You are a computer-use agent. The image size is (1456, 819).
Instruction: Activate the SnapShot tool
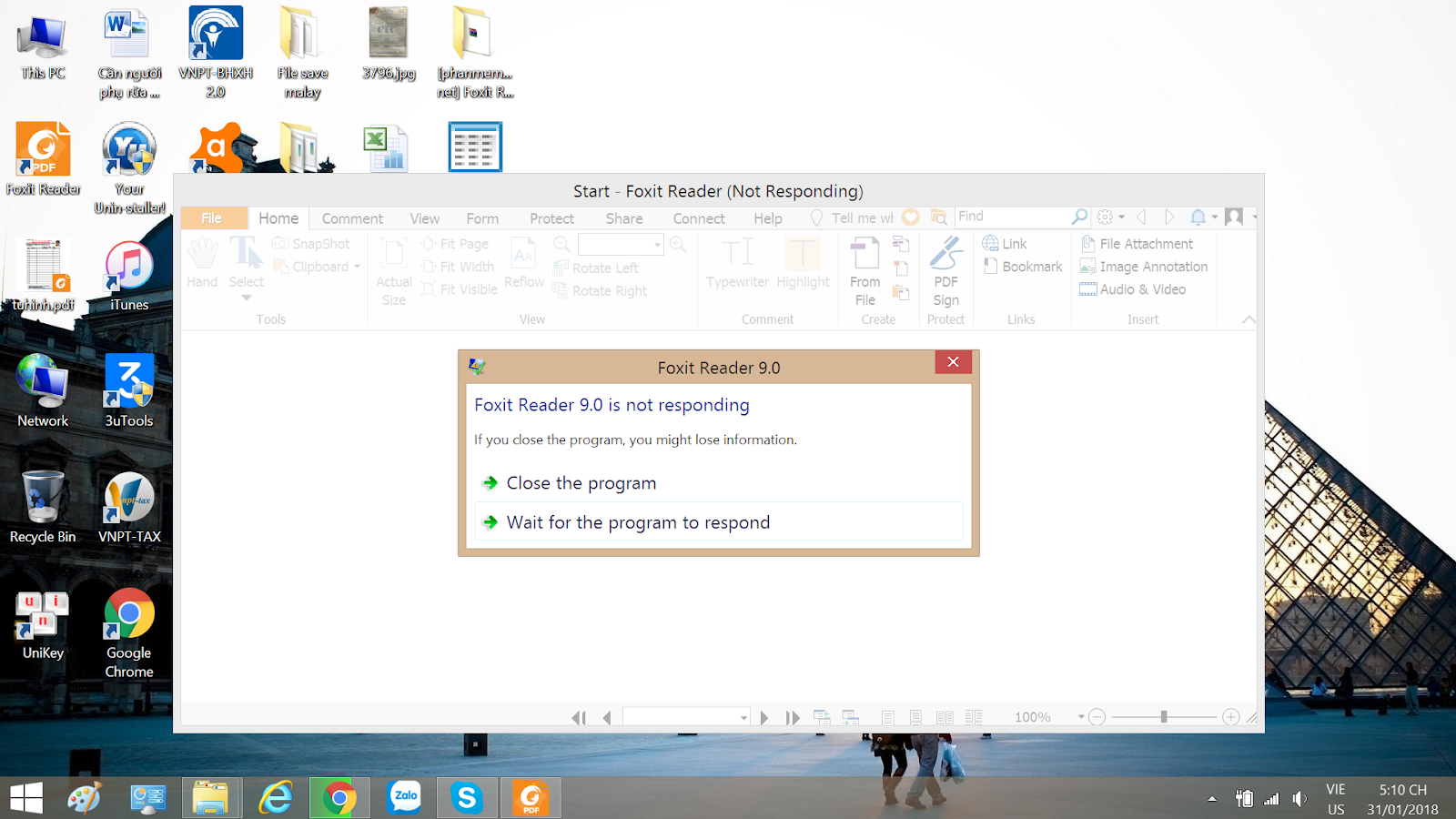[311, 244]
